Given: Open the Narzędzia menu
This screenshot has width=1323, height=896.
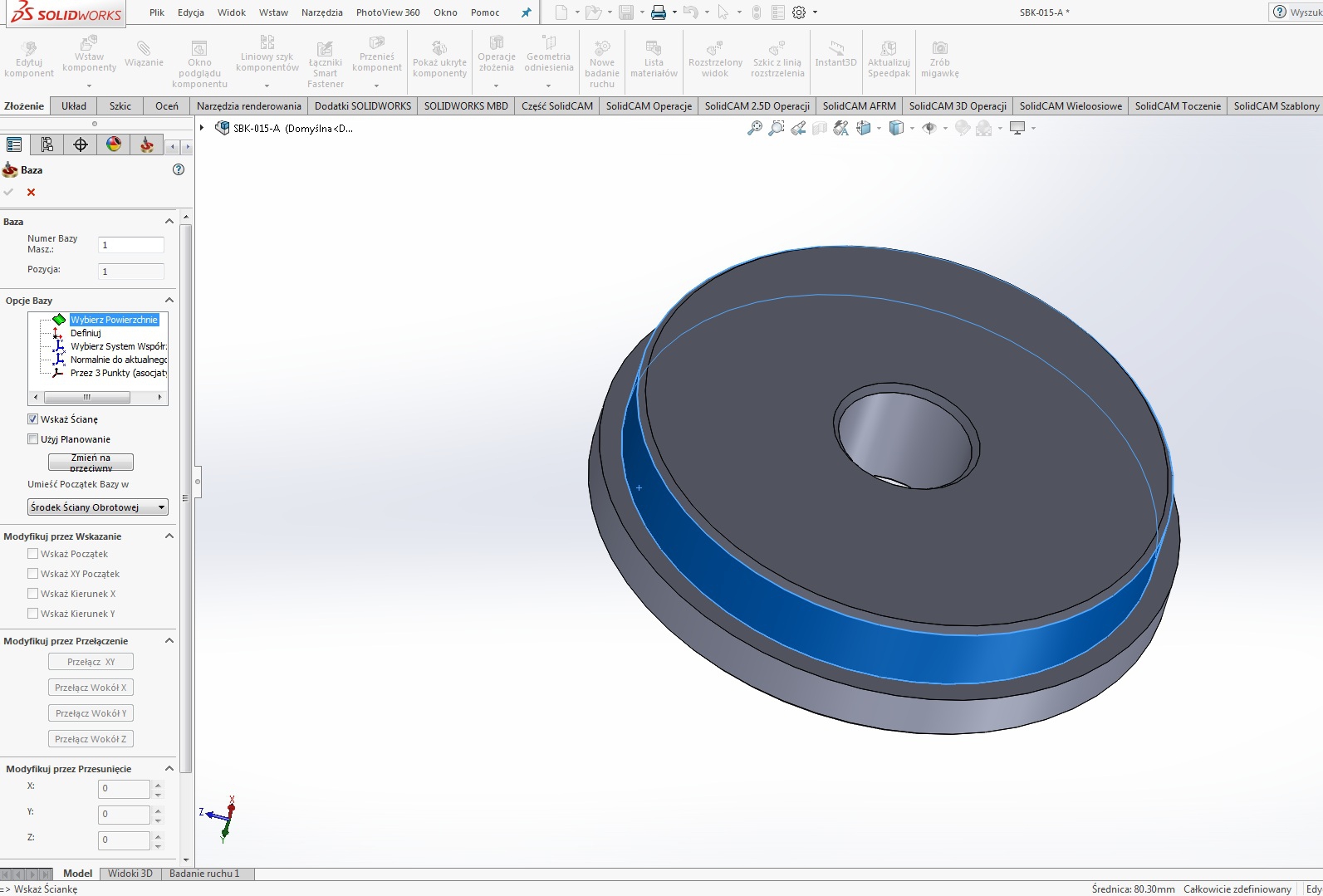Looking at the screenshot, I should click(322, 12).
